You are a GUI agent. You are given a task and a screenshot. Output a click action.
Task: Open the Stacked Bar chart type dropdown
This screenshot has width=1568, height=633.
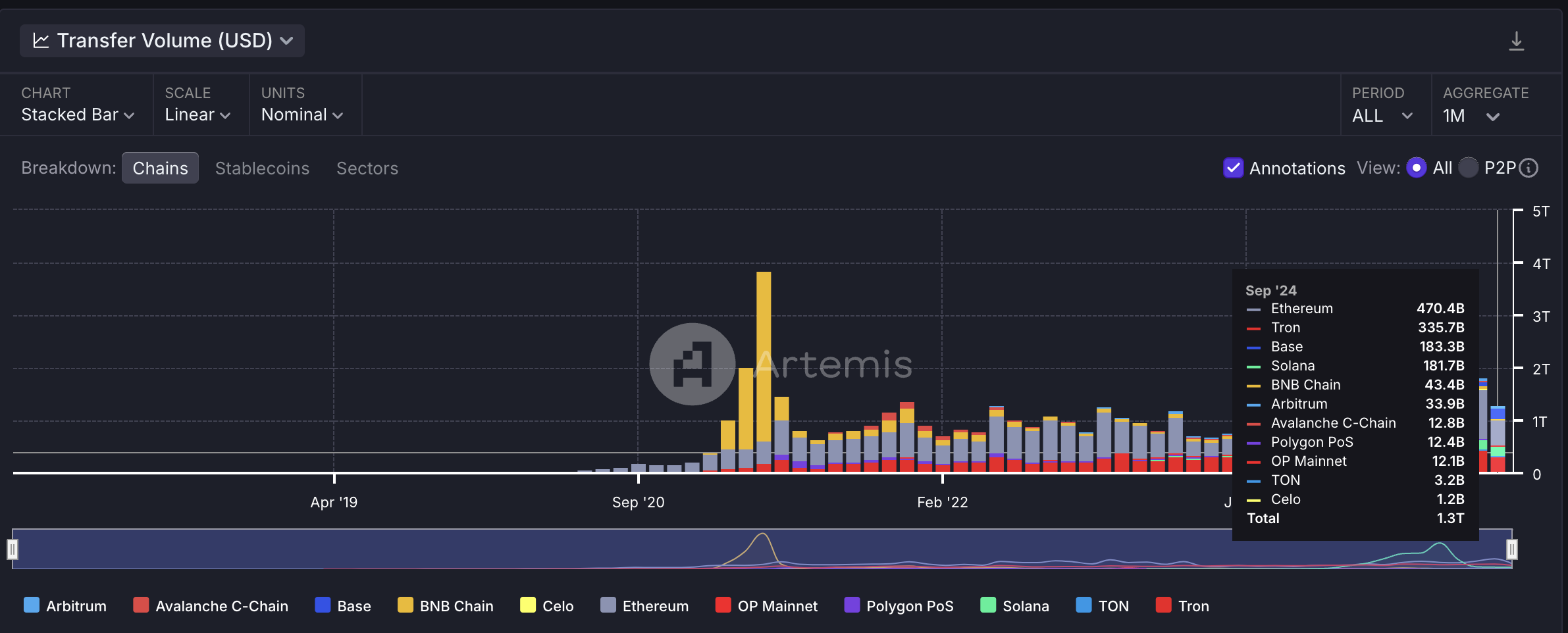(78, 114)
